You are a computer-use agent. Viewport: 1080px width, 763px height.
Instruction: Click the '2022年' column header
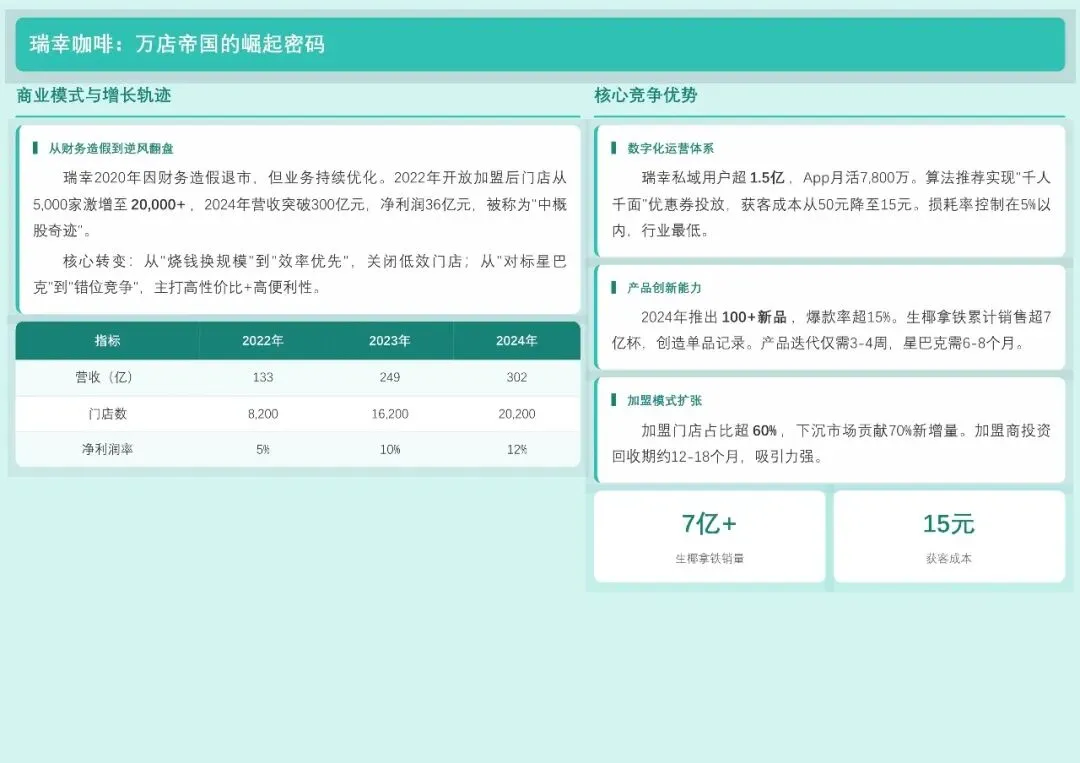click(262, 341)
